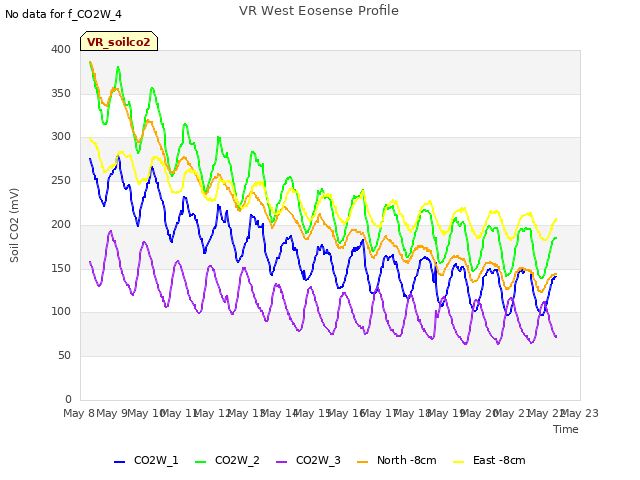Viewport: 640px width, 480px height.
Task: Click the VR_soilco2 annotation label
Action: tap(119, 41)
